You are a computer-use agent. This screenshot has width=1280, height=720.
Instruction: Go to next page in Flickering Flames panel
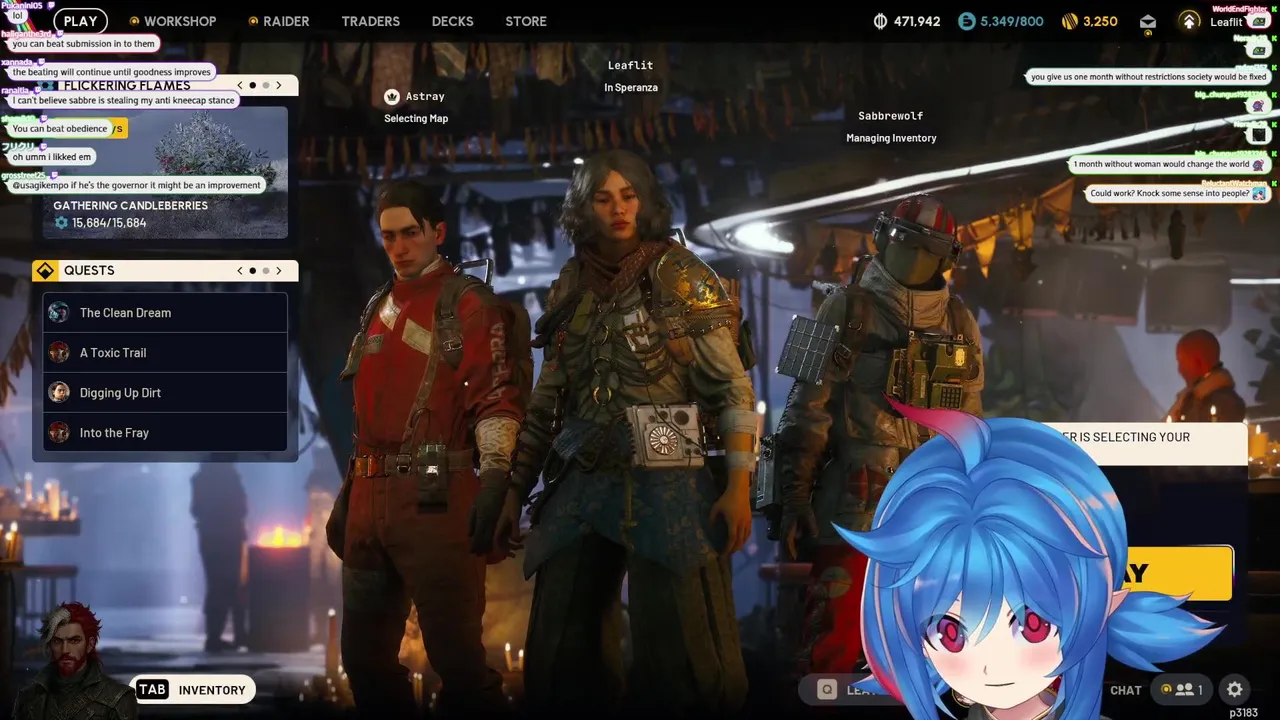(279, 85)
